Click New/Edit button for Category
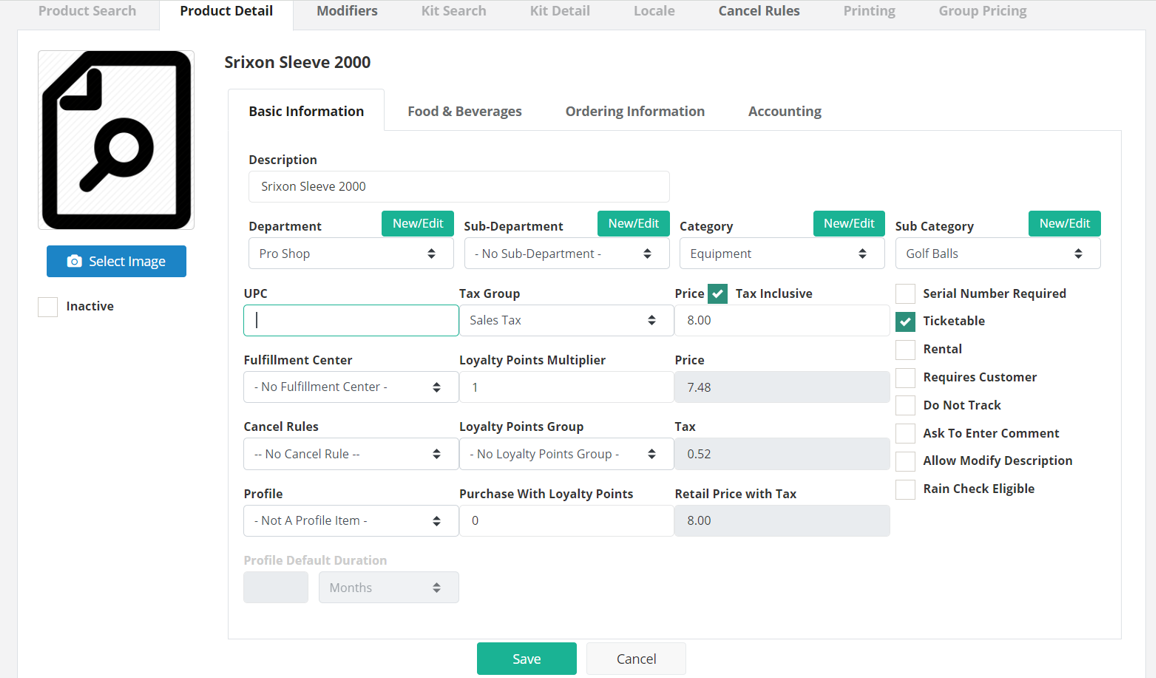The height and width of the screenshot is (678, 1156). (x=849, y=223)
